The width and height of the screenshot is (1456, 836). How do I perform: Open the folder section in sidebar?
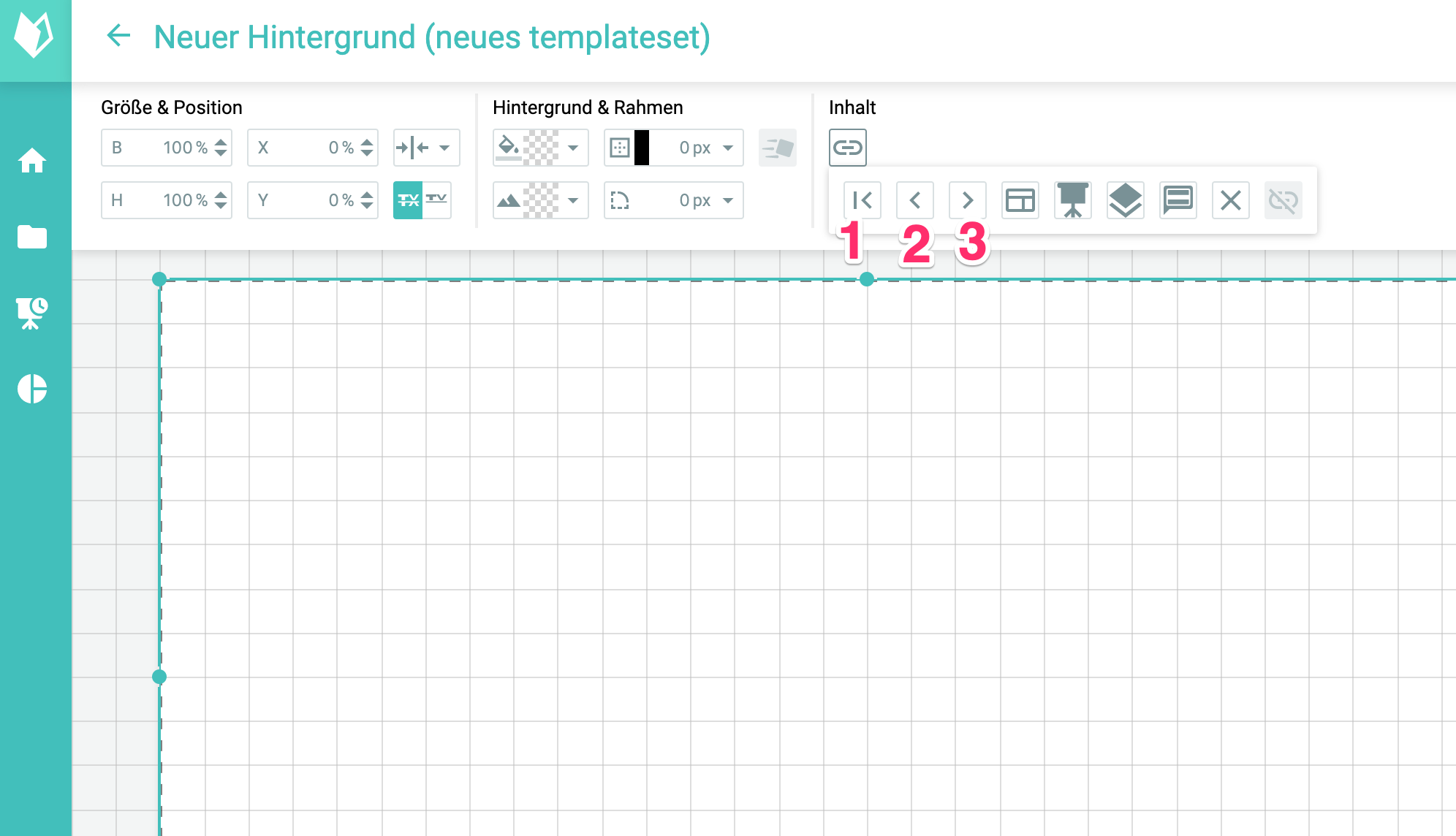[x=32, y=237]
